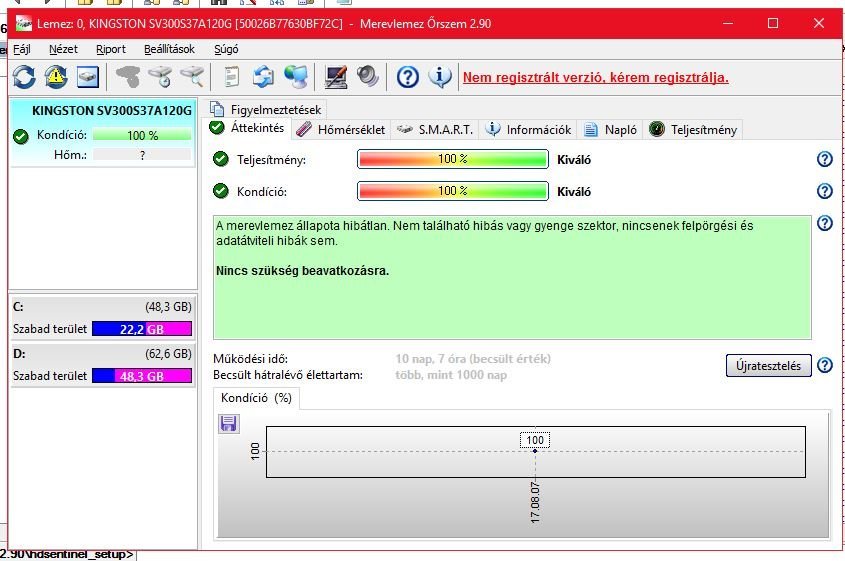Click the app icon in title bar
Image resolution: width=845 pixels, height=561 pixels.
[x=24, y=23]
